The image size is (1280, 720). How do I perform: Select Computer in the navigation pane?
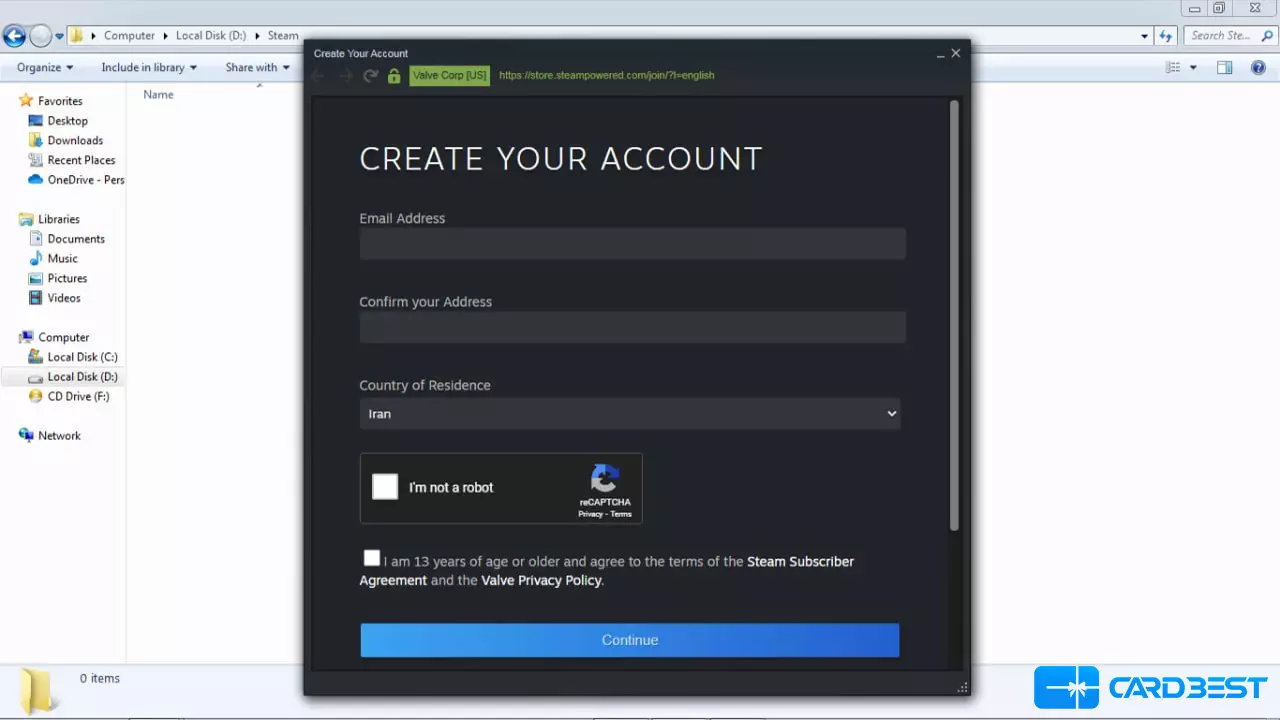(x=63, y=337)
